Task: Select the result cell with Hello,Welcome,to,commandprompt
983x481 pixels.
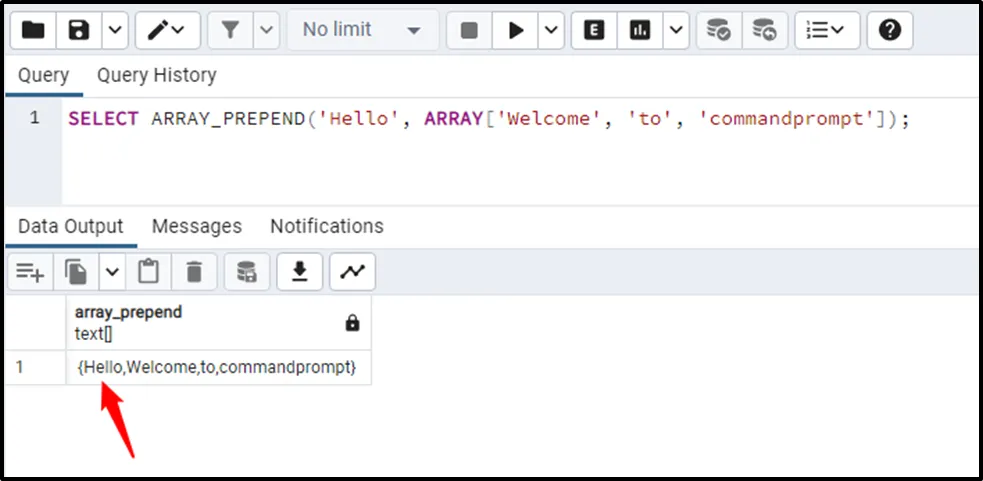Action: coord(217,367)
